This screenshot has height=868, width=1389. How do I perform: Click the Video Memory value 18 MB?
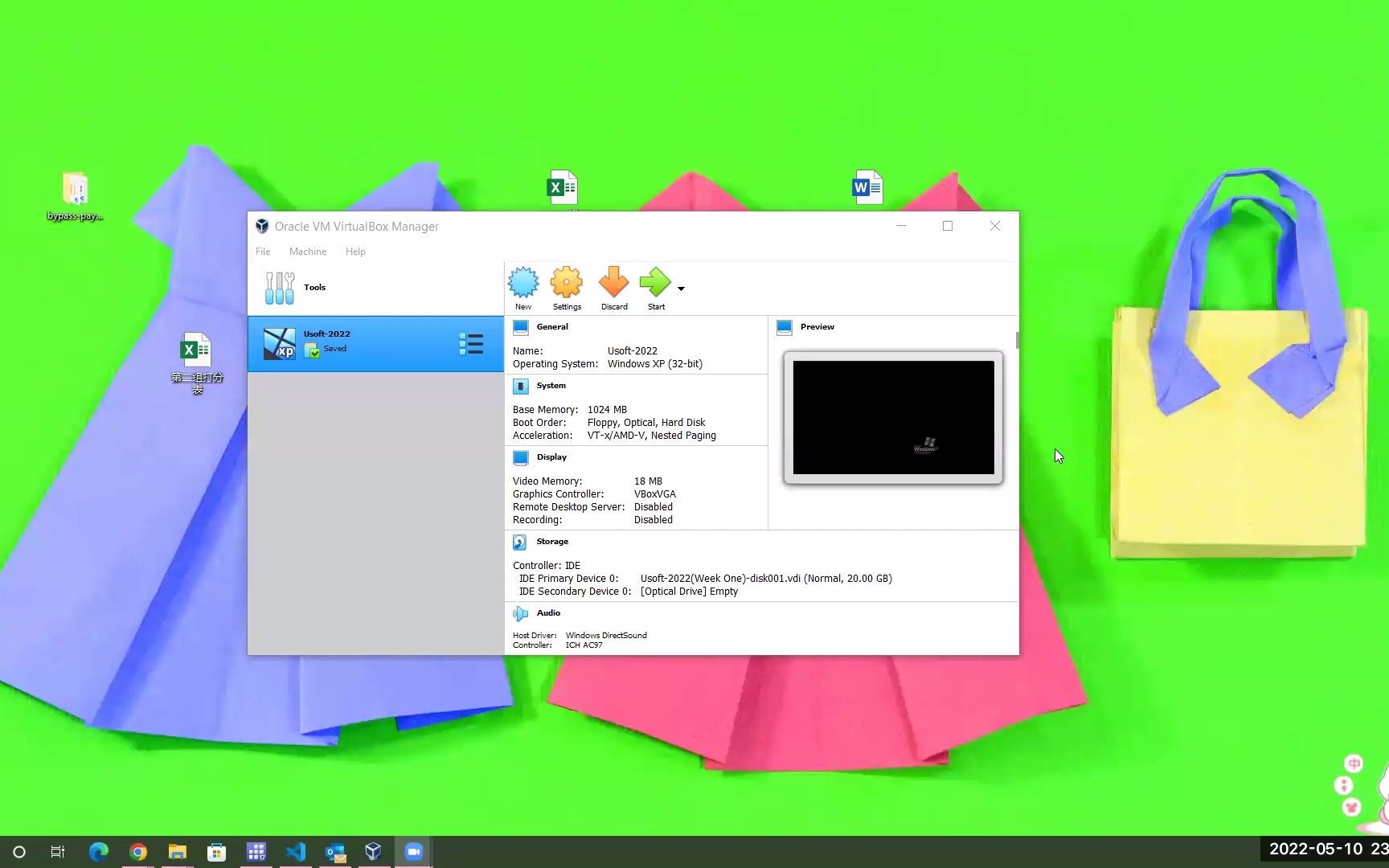tap(648, 481)
